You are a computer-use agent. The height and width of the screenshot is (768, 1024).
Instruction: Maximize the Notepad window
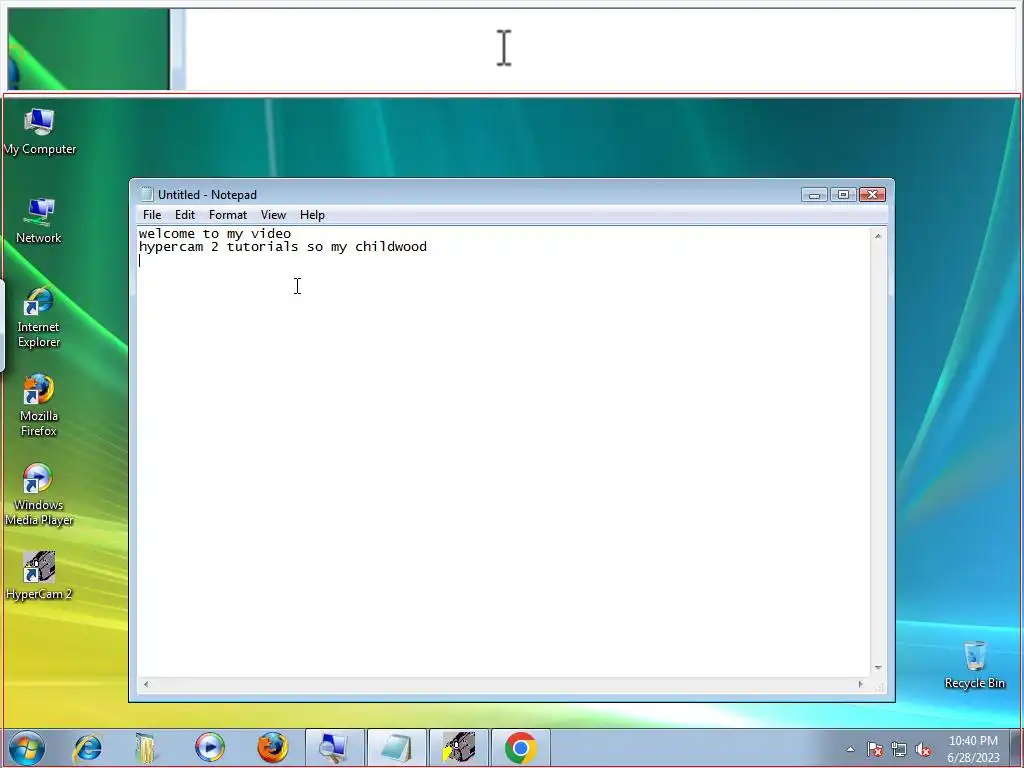tap(843, 195)
